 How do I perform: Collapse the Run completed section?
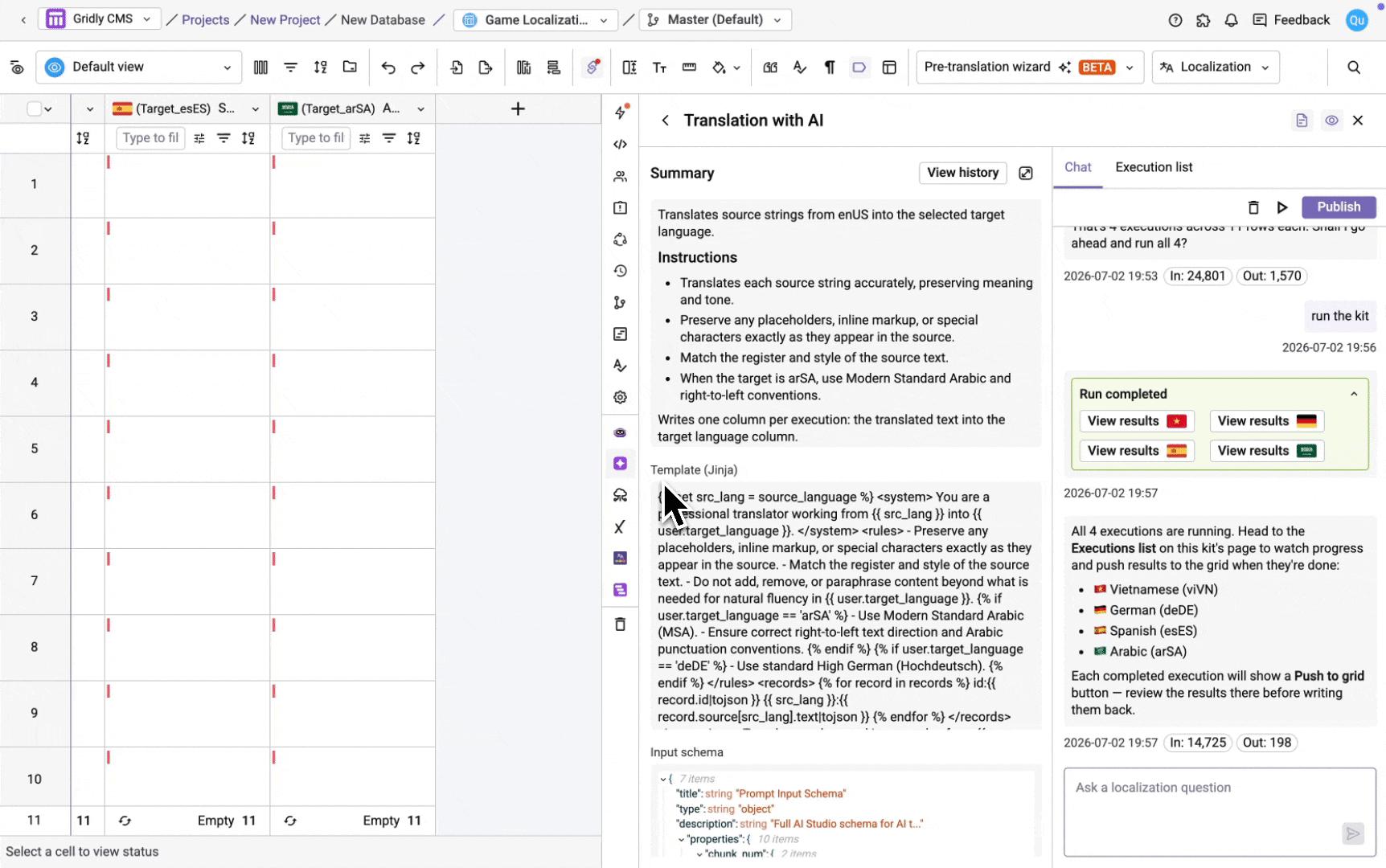tap(1354, 394)
